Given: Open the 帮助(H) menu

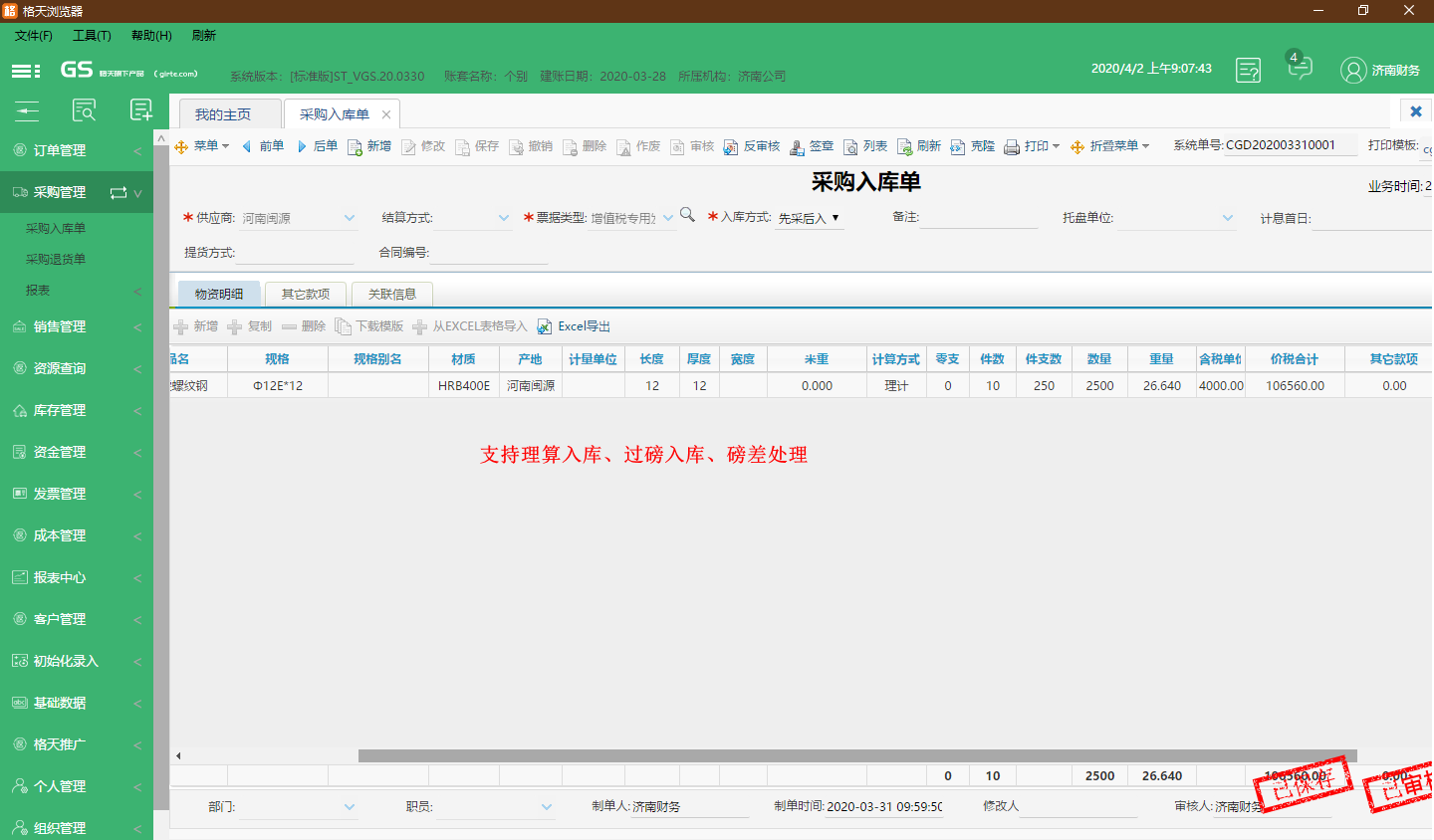Looking at the screenshot, I should 151,35.
